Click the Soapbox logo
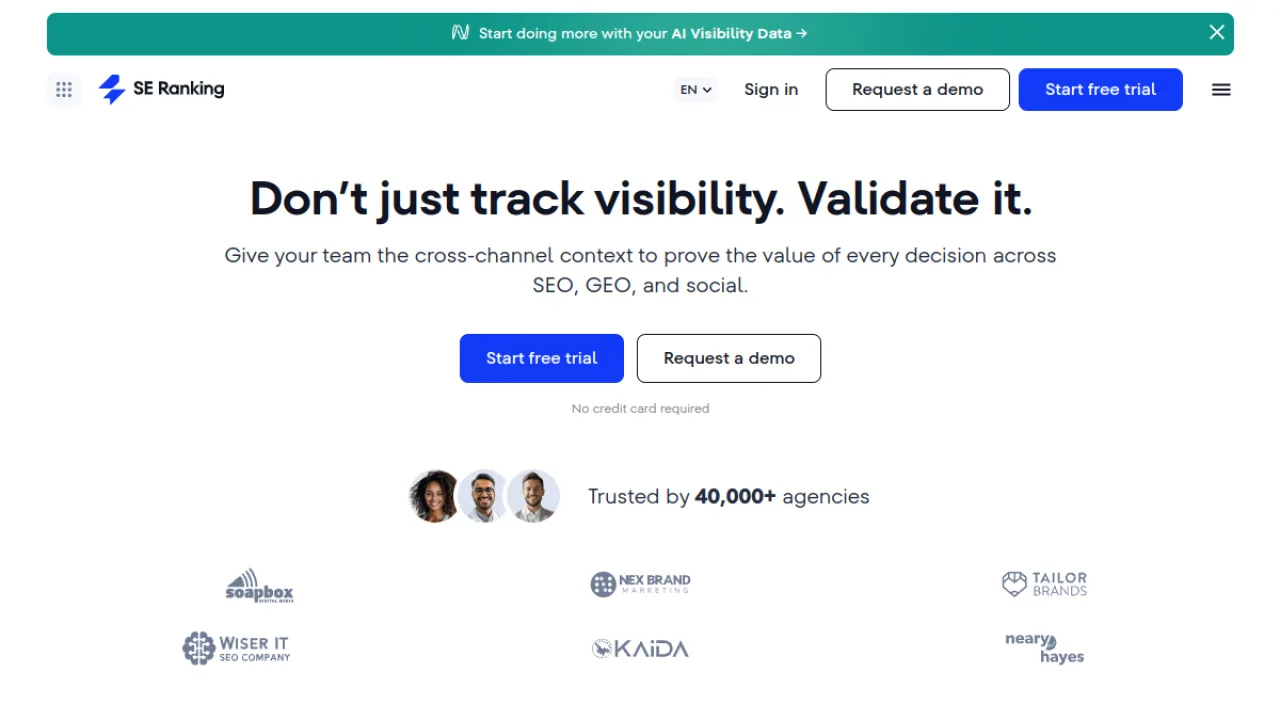The height and width of the screenshot is (720, 1280). (259, 585)
